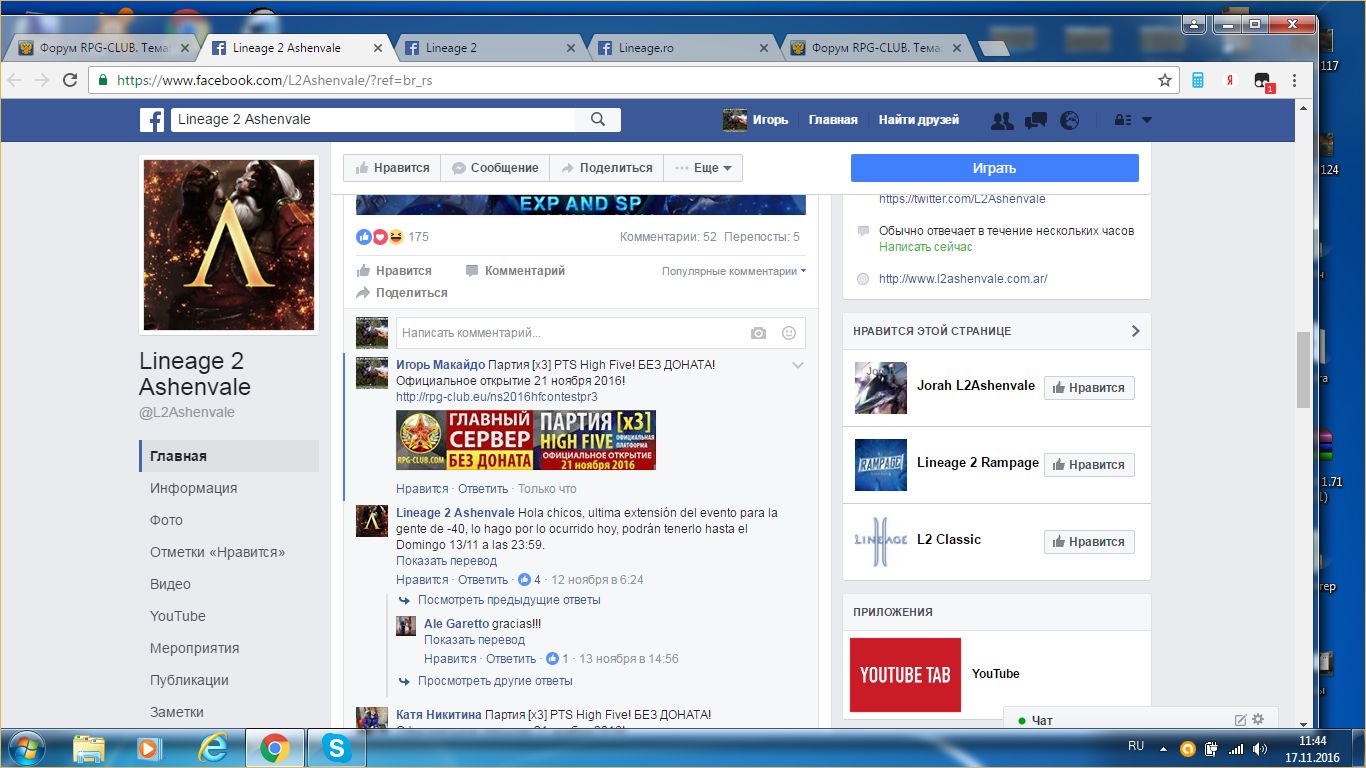Open notifications globe icon
The image size is (1366, 768).
click(x=1070, y=120)
